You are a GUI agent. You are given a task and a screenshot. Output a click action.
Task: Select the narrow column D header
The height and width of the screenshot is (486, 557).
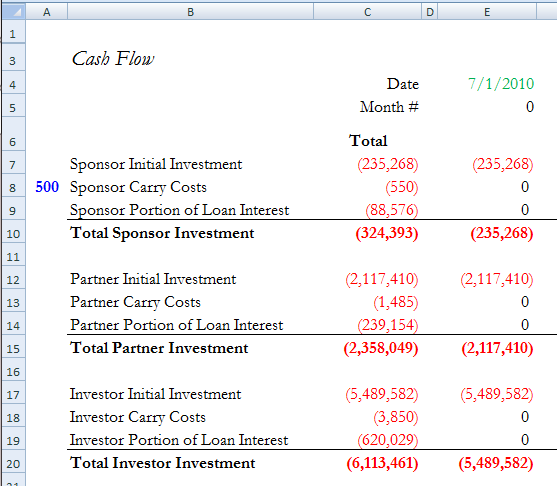(430, 12)
